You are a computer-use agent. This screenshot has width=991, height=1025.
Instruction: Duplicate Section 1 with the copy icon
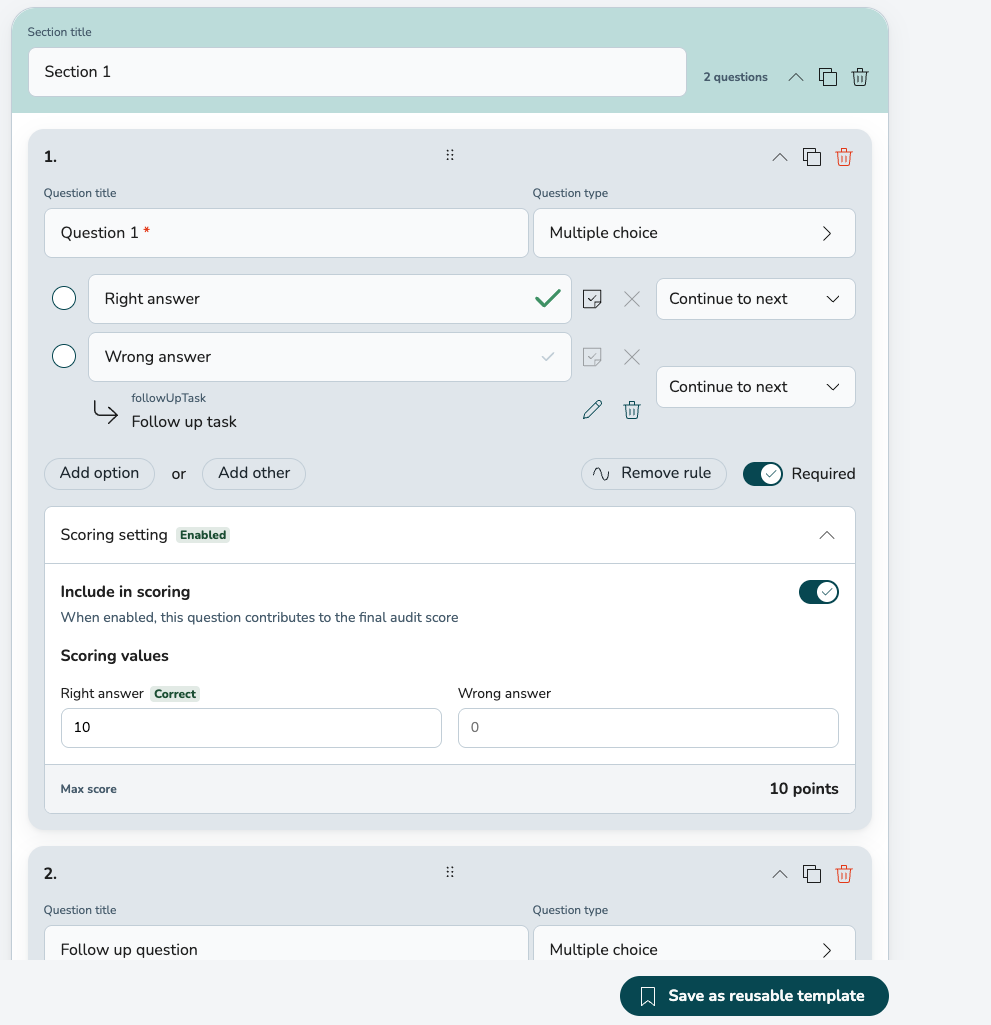(828, 77)
